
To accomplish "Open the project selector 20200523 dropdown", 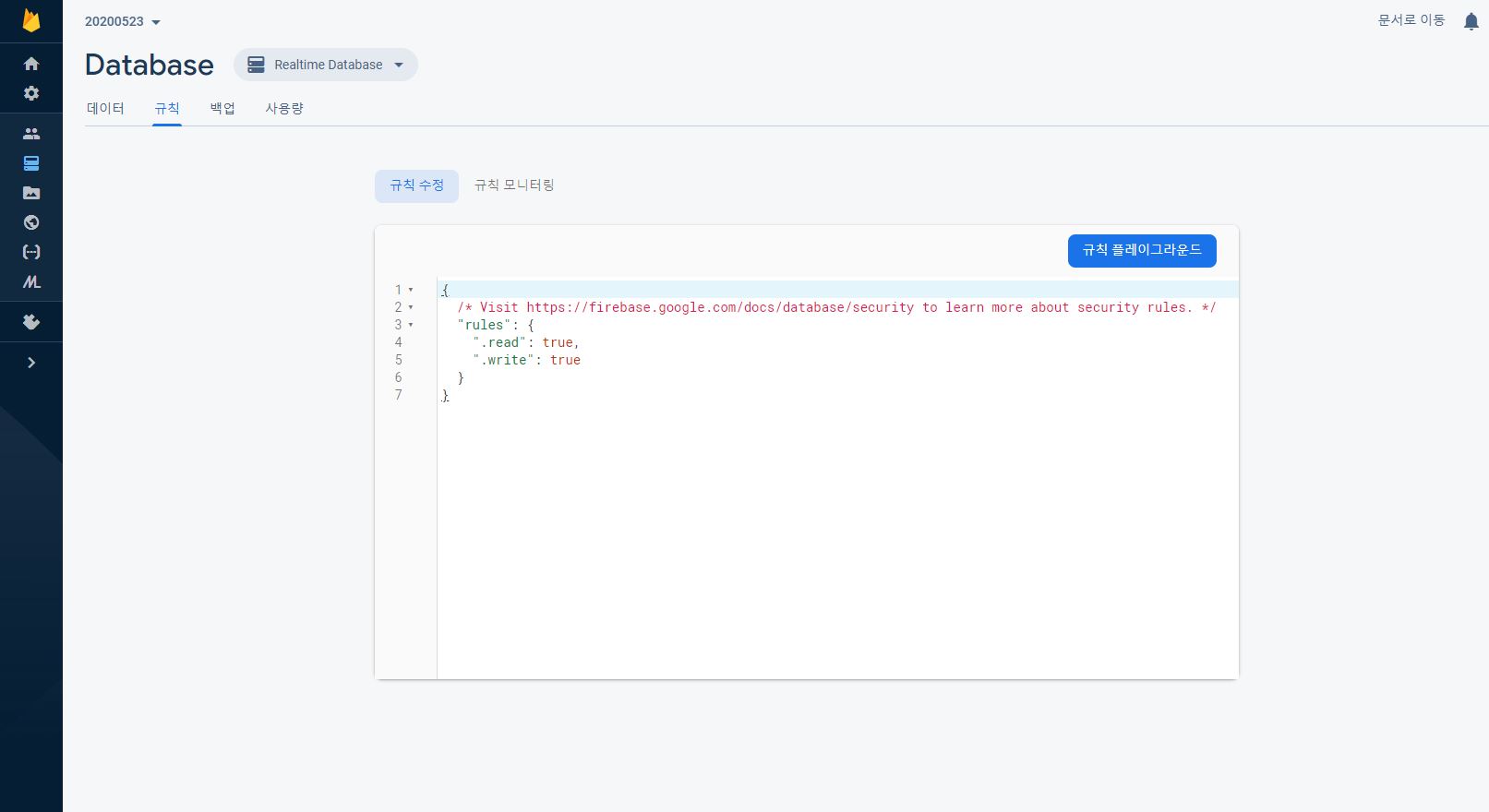I will [123, 21].
